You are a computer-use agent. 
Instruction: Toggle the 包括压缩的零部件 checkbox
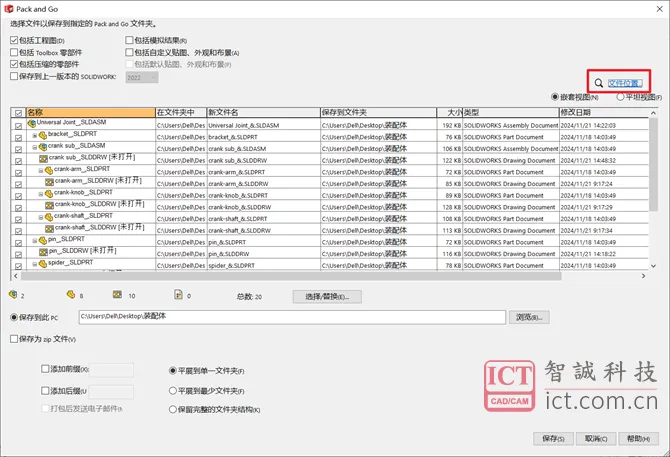(14, 64)
